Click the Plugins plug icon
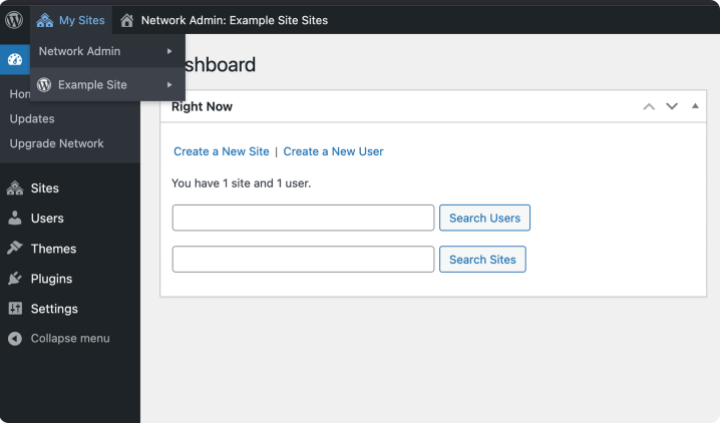 coord(15,279)
